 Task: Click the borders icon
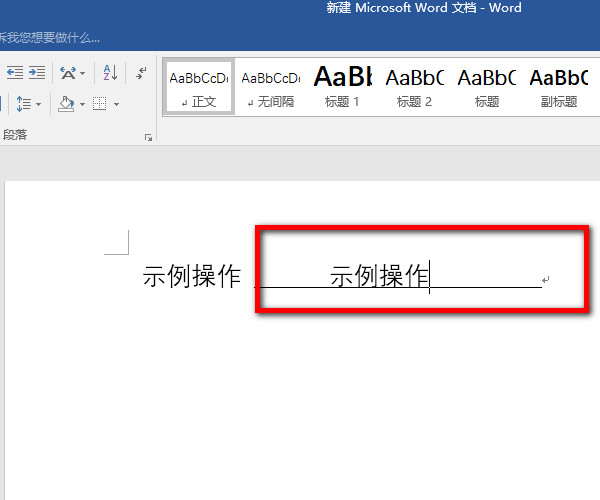coord(99,104)
